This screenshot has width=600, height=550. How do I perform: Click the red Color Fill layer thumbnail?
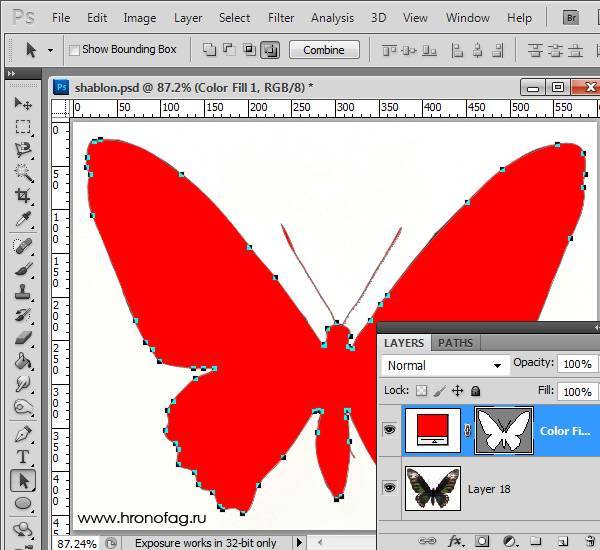click(x=433, y=431)
